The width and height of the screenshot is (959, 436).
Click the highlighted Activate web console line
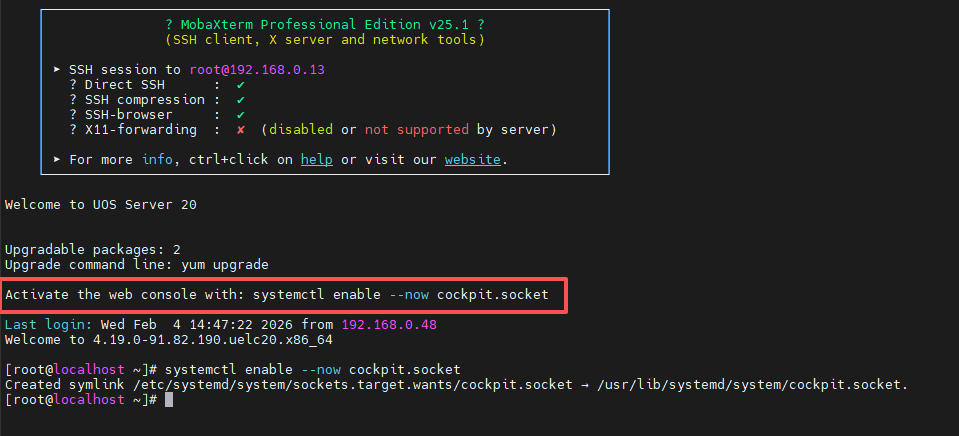pos(277,295)
